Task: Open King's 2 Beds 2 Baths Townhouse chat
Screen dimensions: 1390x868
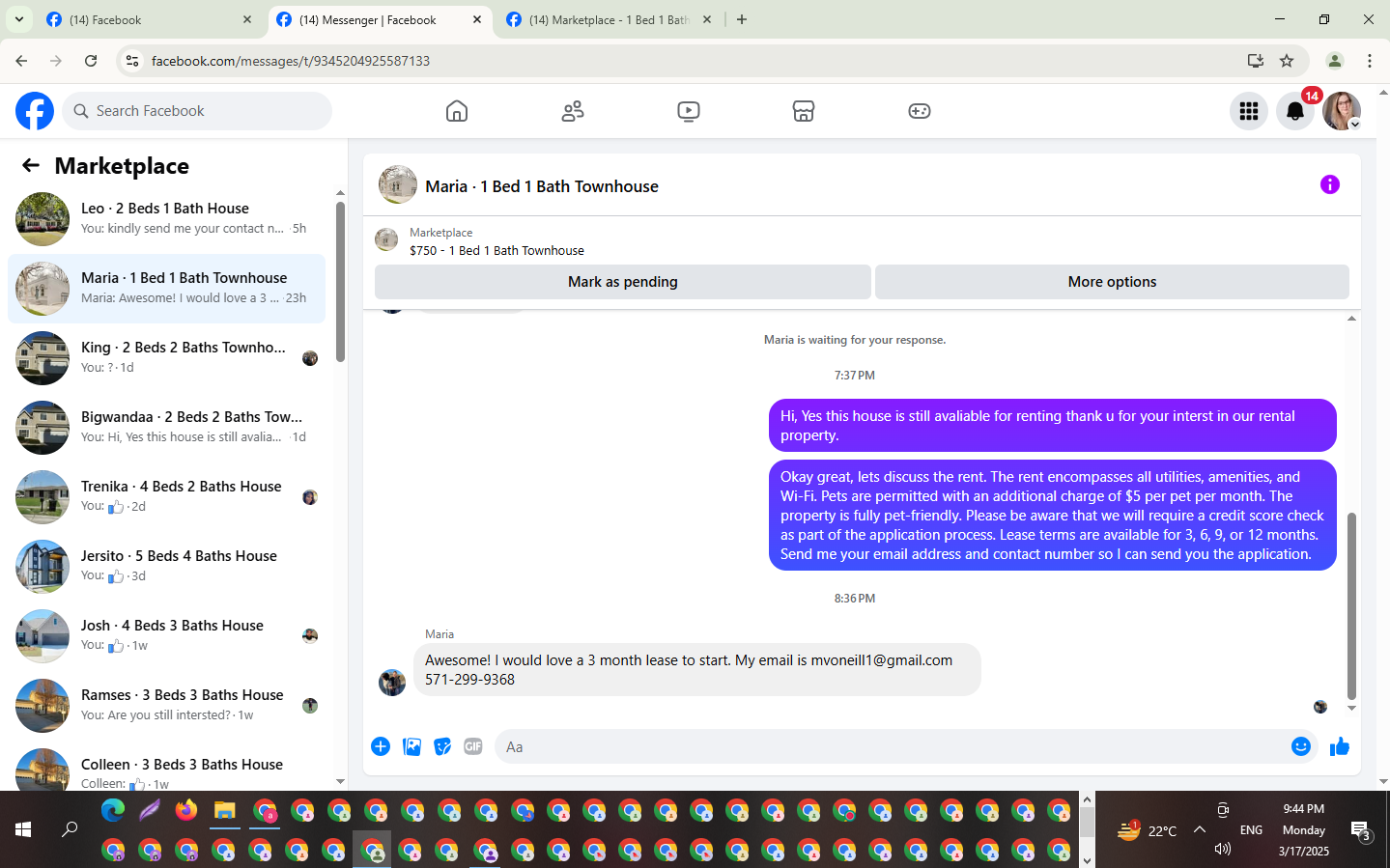Action: (166, 358)
